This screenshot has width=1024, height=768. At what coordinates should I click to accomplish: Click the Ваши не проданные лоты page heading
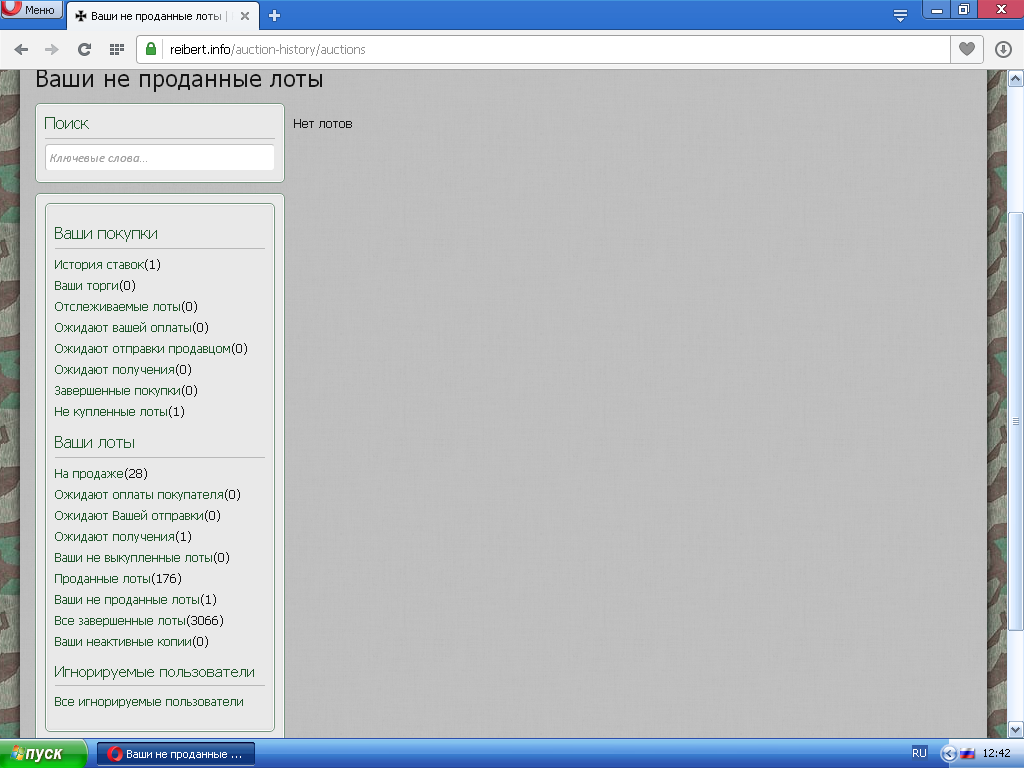(179, 79)
